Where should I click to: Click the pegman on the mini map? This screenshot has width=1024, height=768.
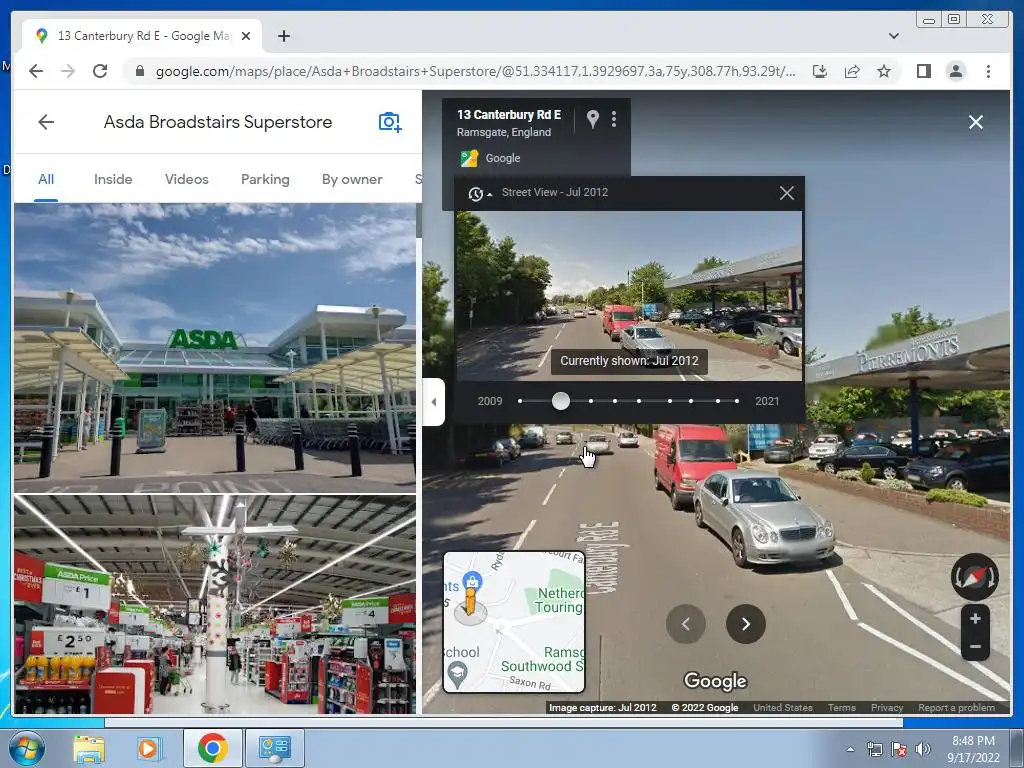coord(470,602)
